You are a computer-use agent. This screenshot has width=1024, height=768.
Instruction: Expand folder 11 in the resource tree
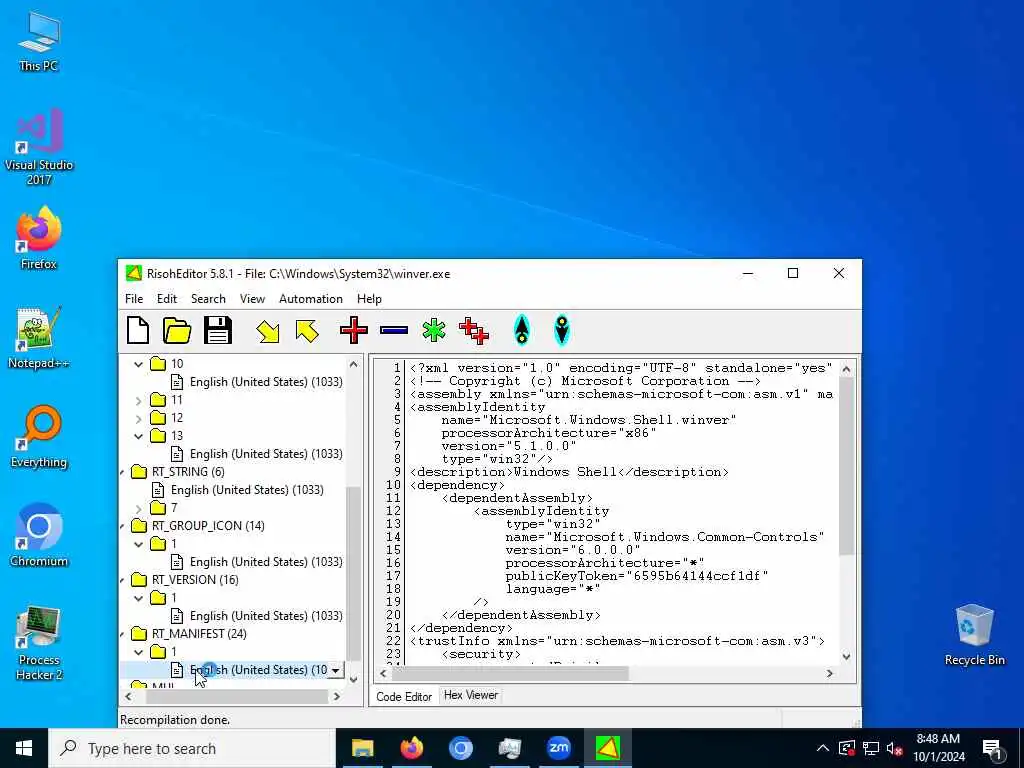138,400
